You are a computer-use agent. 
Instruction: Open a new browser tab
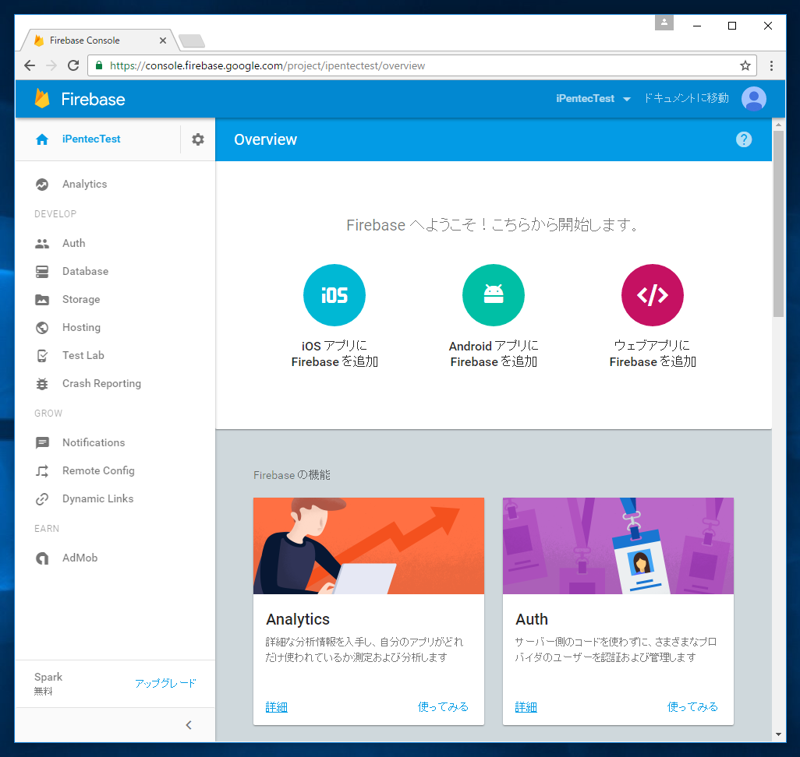click(192, 41)
